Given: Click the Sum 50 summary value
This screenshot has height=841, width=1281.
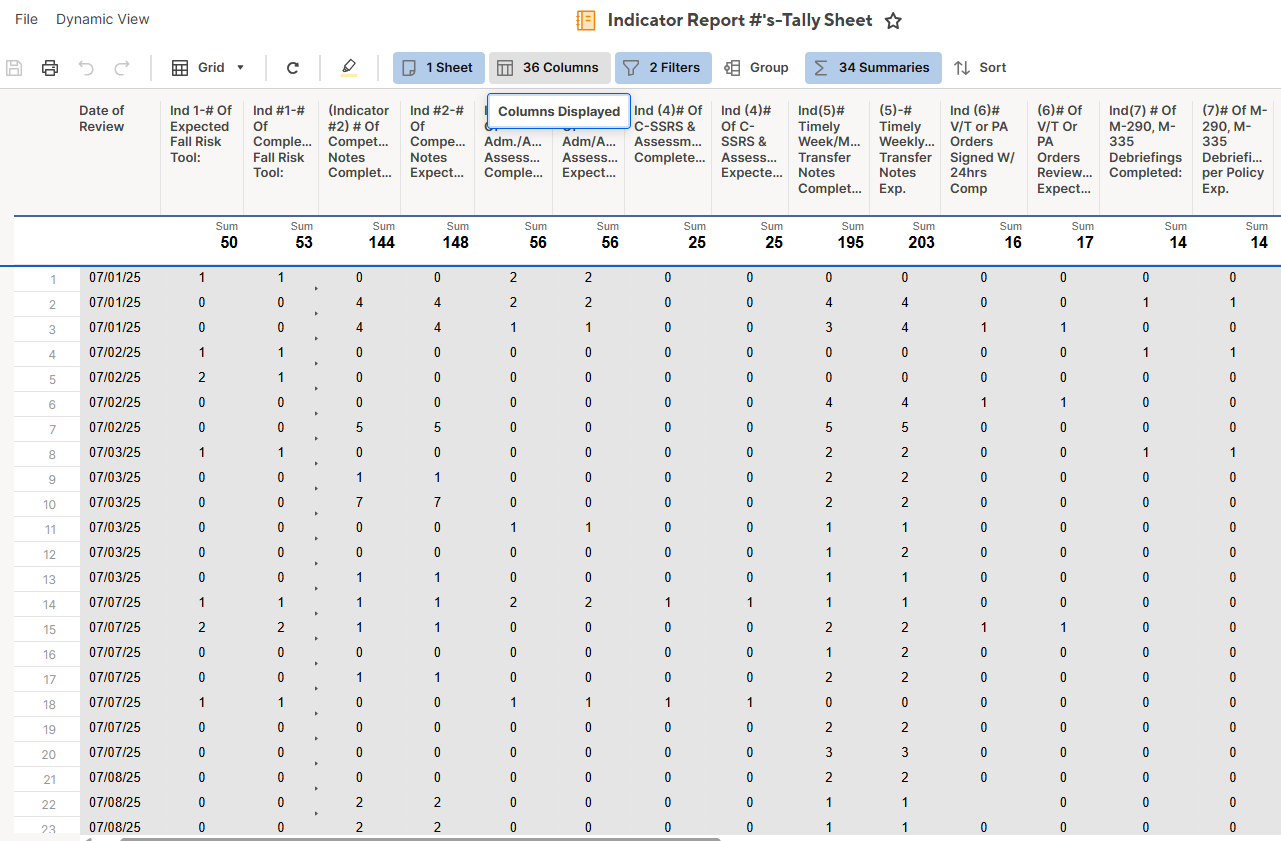Looking at the screenshot, I should coord(229,242).
